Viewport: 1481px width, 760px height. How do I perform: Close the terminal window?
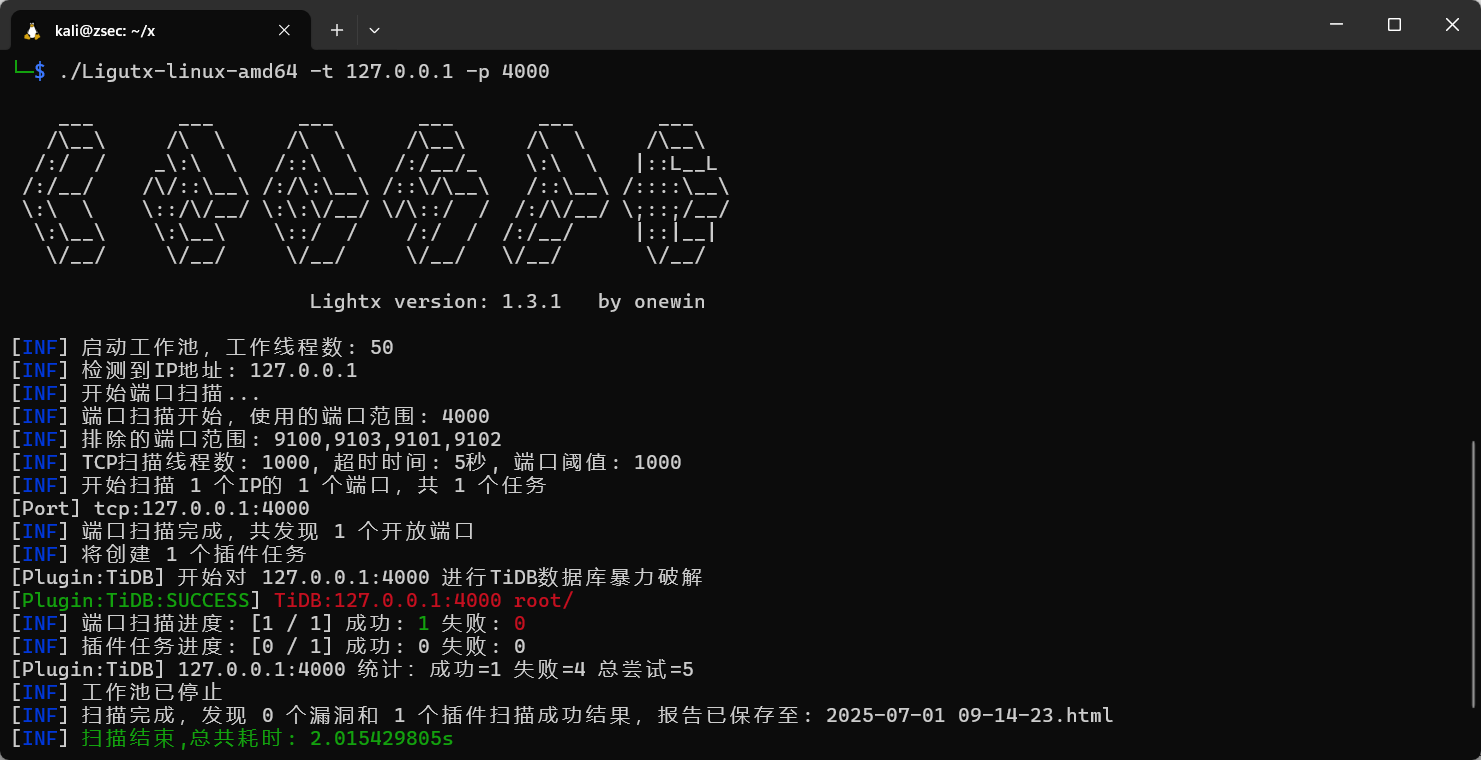[x=1452, y=25]
